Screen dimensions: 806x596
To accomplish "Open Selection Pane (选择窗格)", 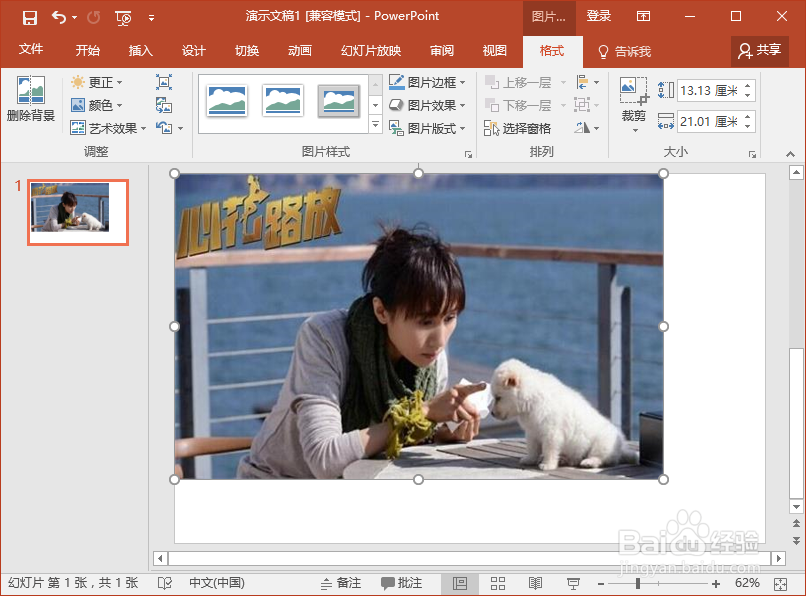I will coord(518,128).
